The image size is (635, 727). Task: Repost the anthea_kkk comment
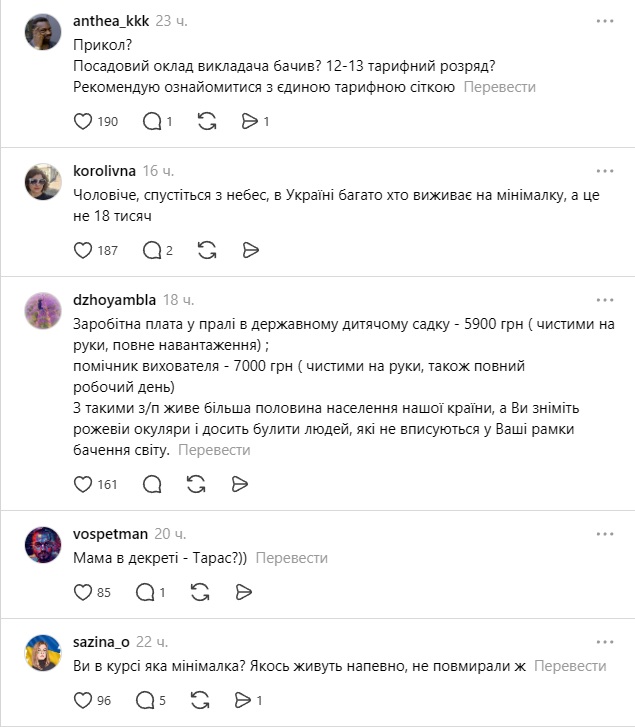coord(207,121)
